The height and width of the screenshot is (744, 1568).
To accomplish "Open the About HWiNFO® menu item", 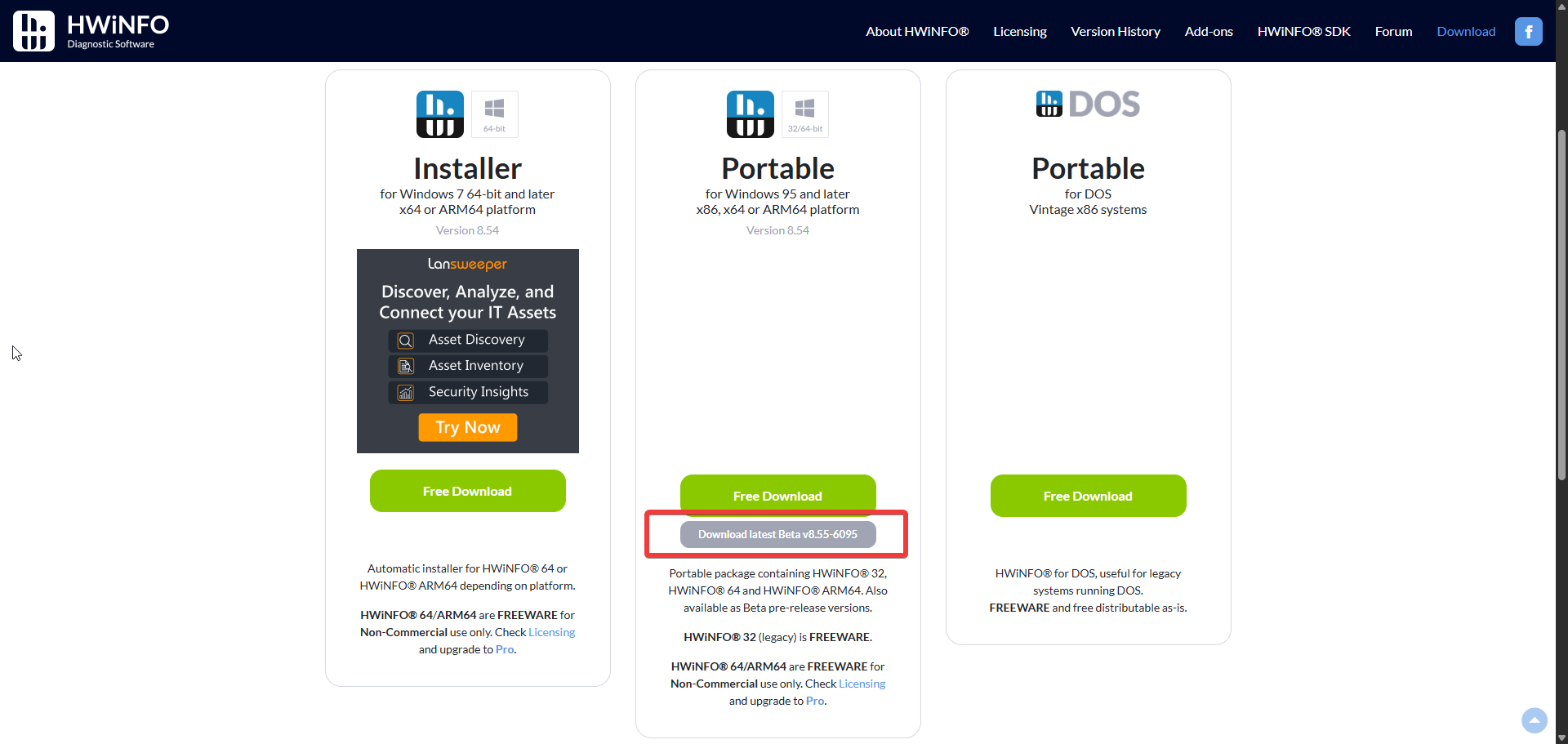I will (x=917, y=31).
